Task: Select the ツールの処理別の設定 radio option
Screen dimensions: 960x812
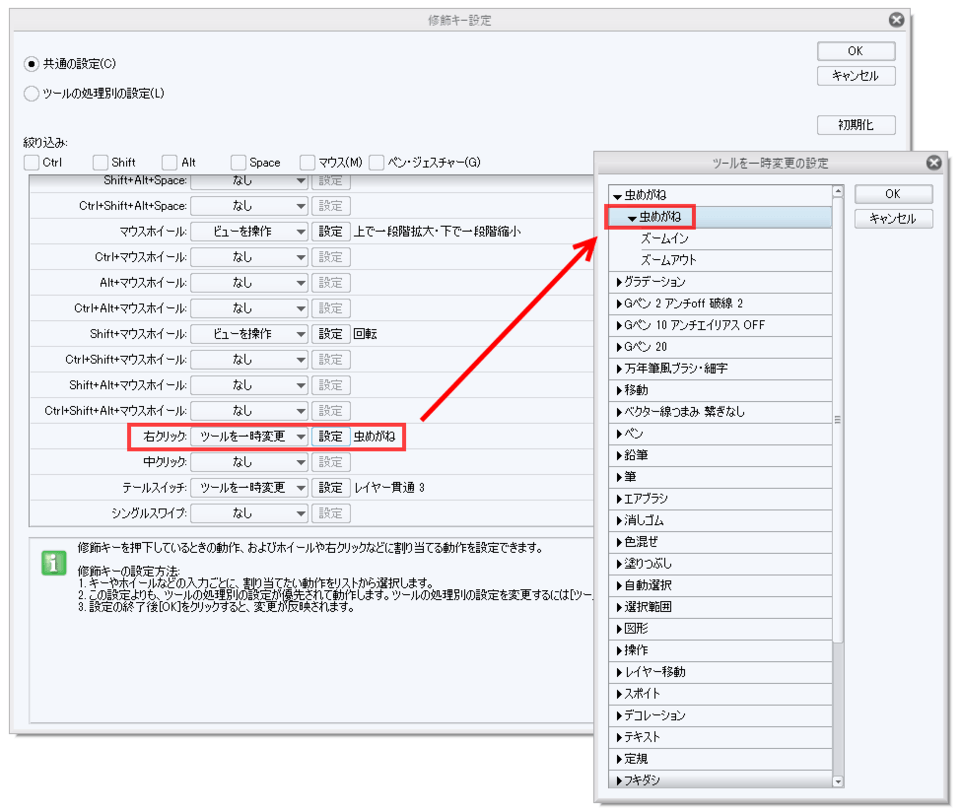Action: click(32, 93)
